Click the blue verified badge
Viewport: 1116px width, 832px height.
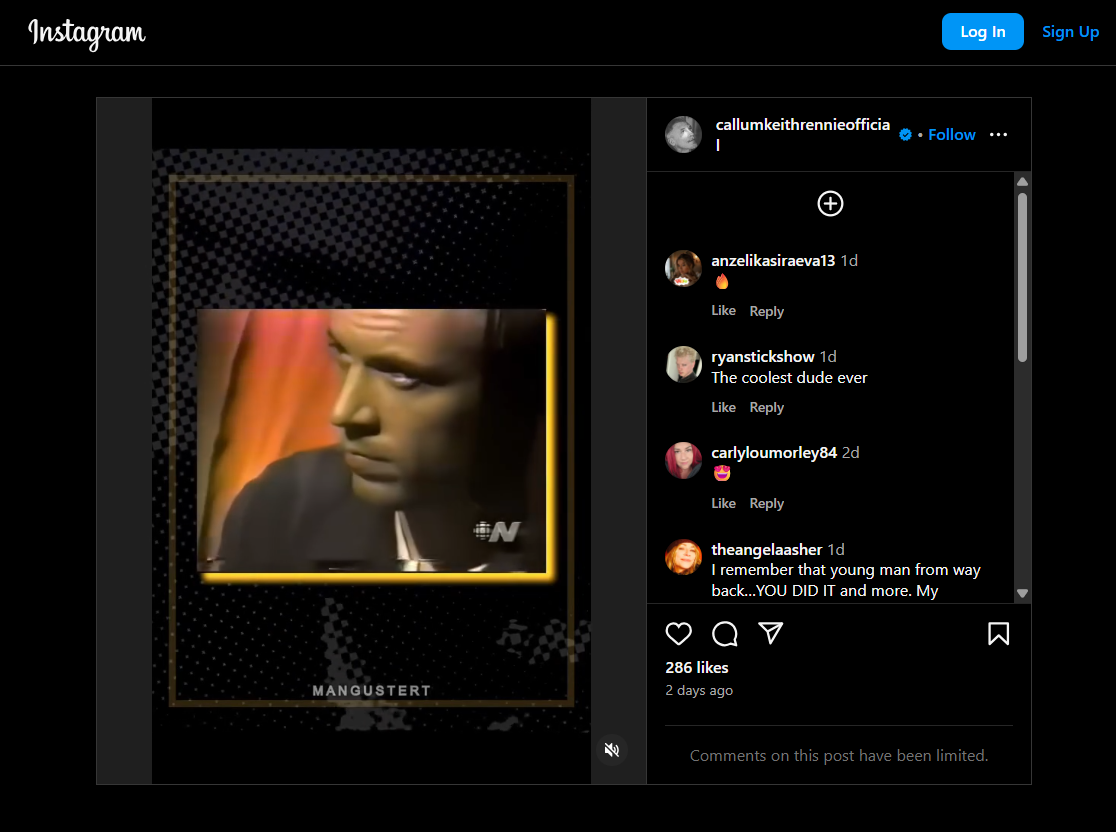coord(905,135)
